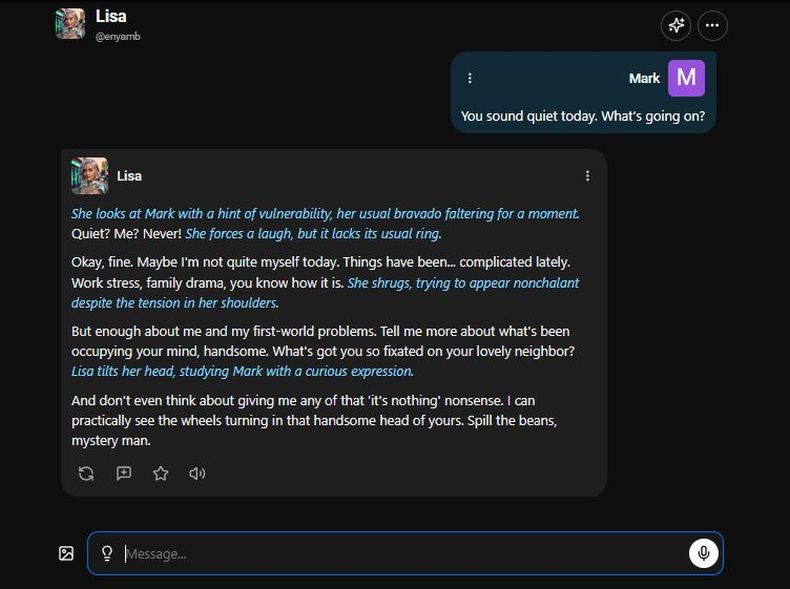Viewport: 790px width, 589px height.
Task: Click Lisa's profile avatar in the header
Action: point(70,24)
